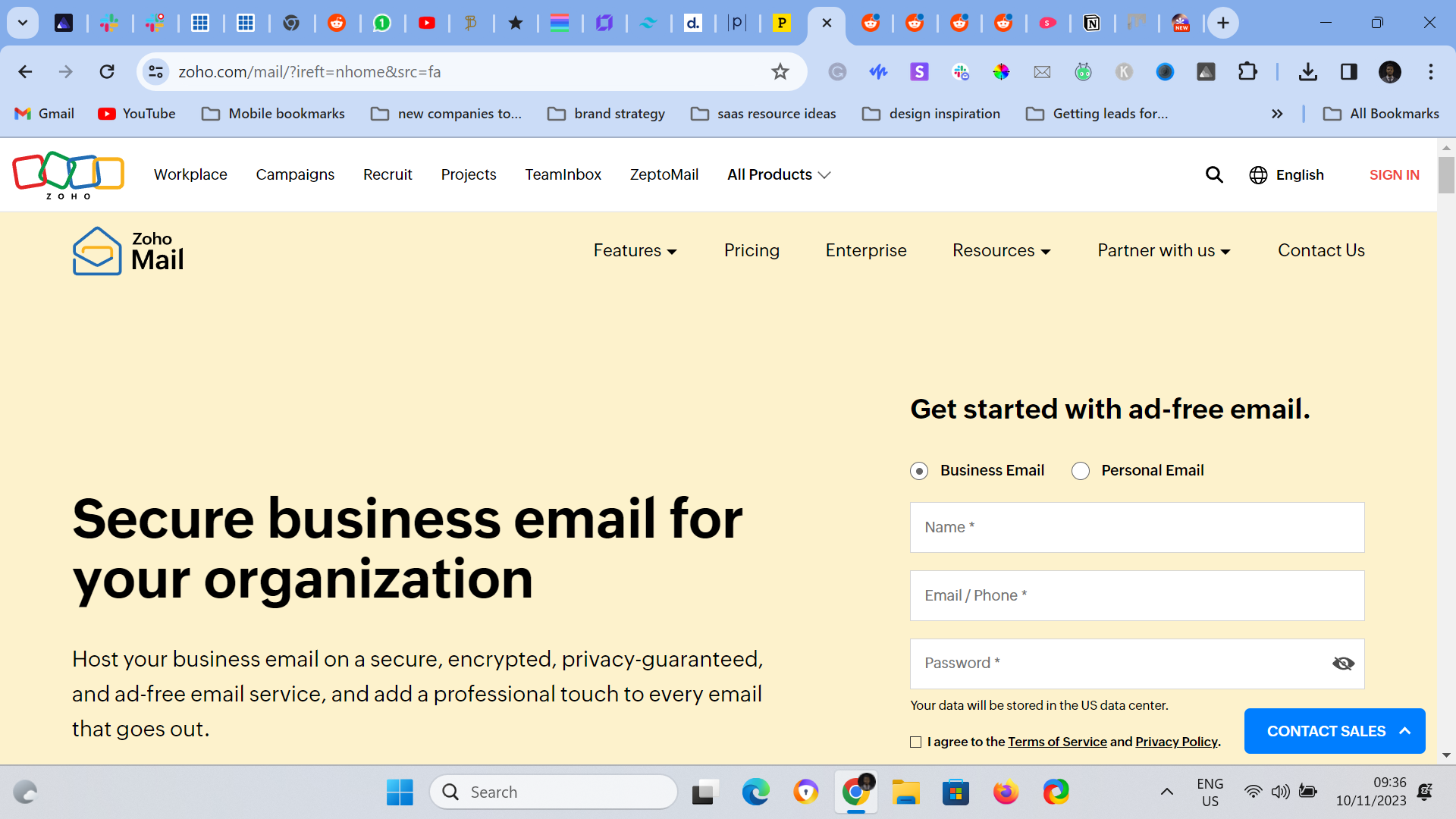Expand the All Products dropdown
1456x819 pixels.
coord(779,175)
